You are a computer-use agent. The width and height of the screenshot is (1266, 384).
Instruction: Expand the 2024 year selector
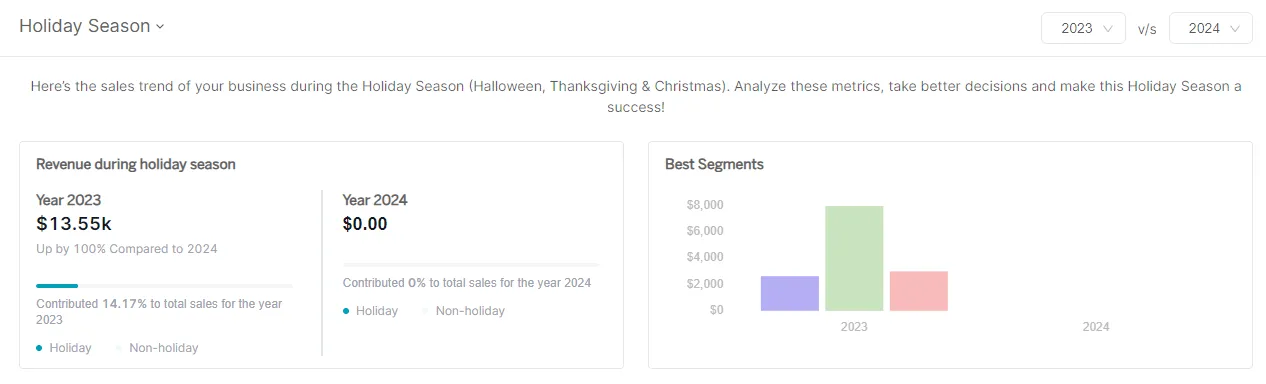click(x=1210, y=28)
